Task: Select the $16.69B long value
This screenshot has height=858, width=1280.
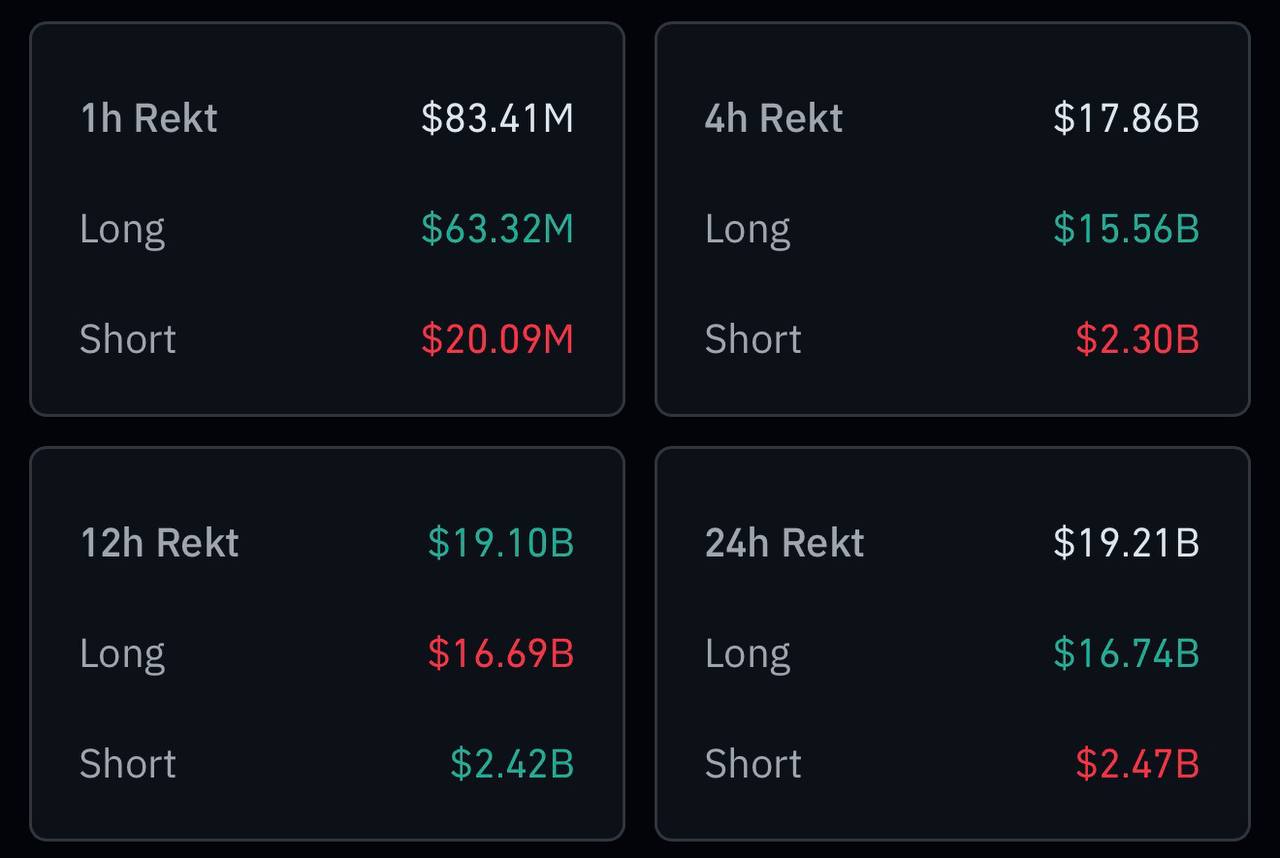Action: 501,653
